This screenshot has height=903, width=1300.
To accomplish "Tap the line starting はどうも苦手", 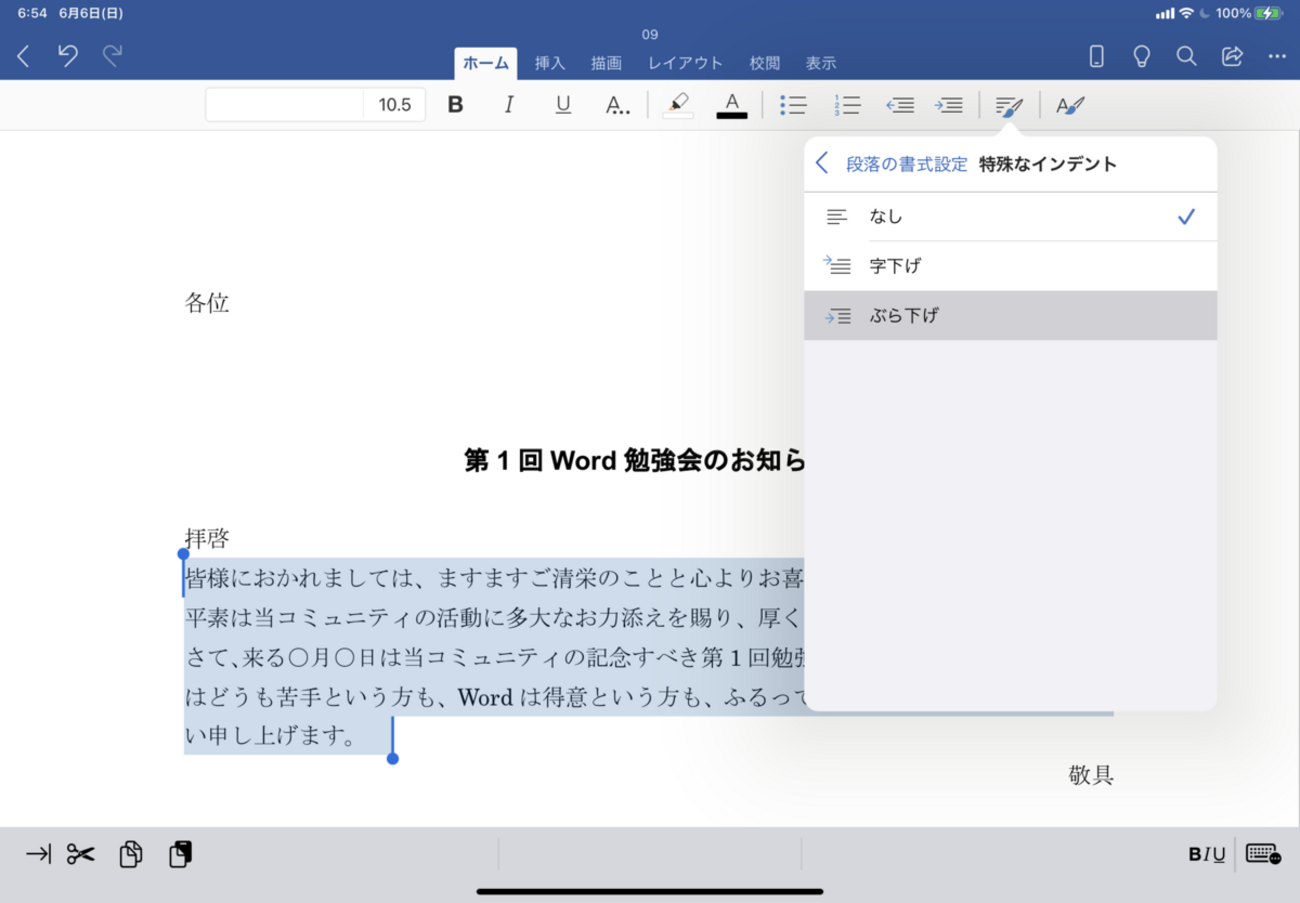I will tap(494, 696).
